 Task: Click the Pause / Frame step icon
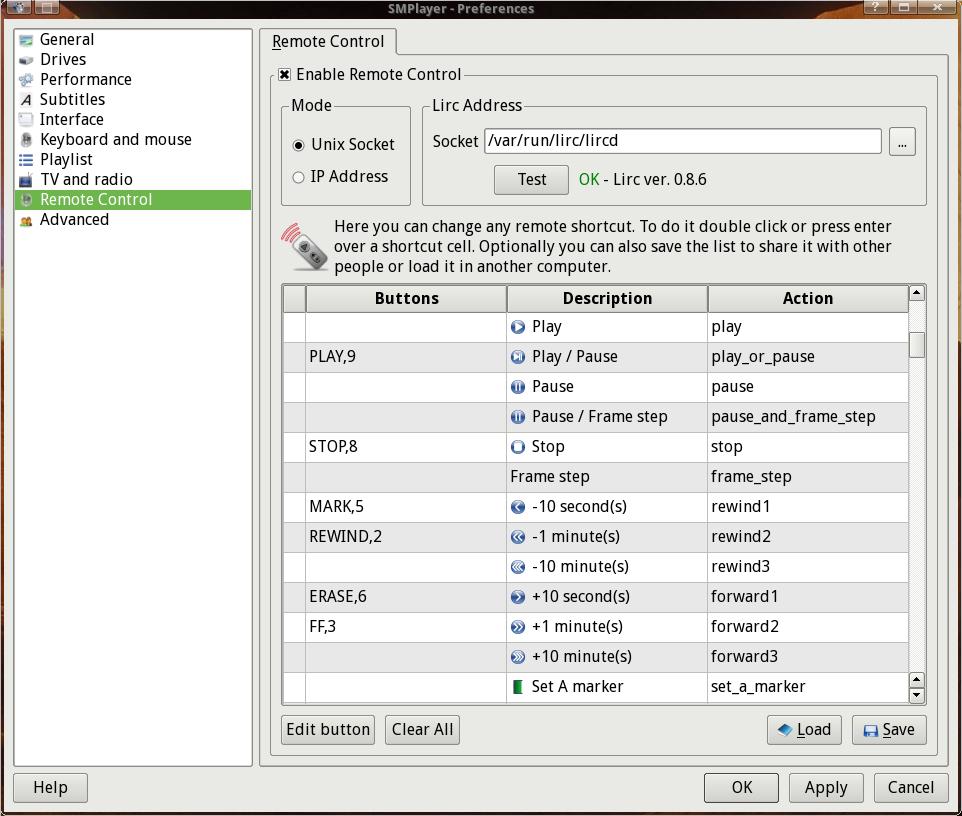518,417
